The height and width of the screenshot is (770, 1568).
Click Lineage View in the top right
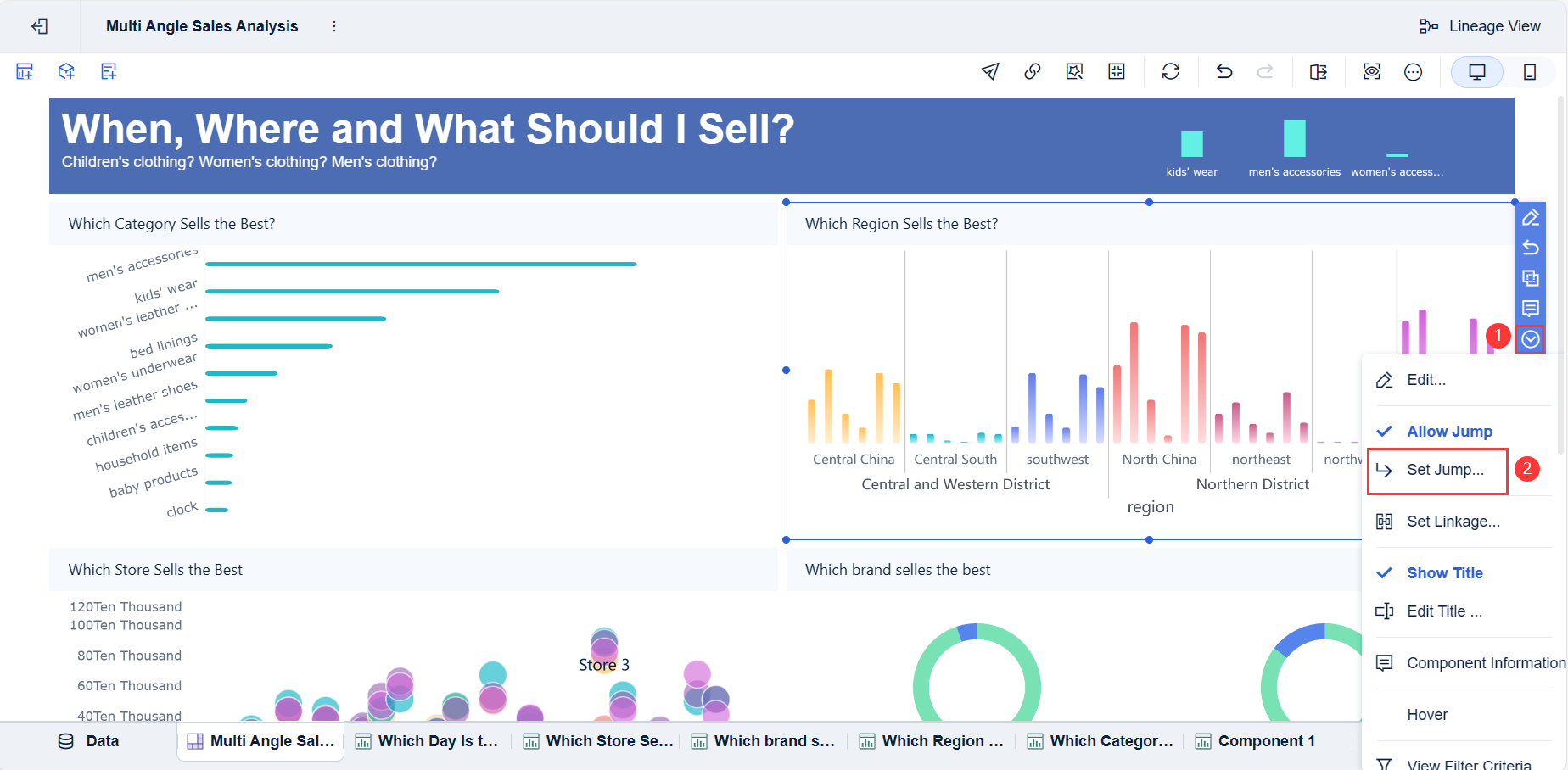pyautogui.click(x=1493, y=25)
